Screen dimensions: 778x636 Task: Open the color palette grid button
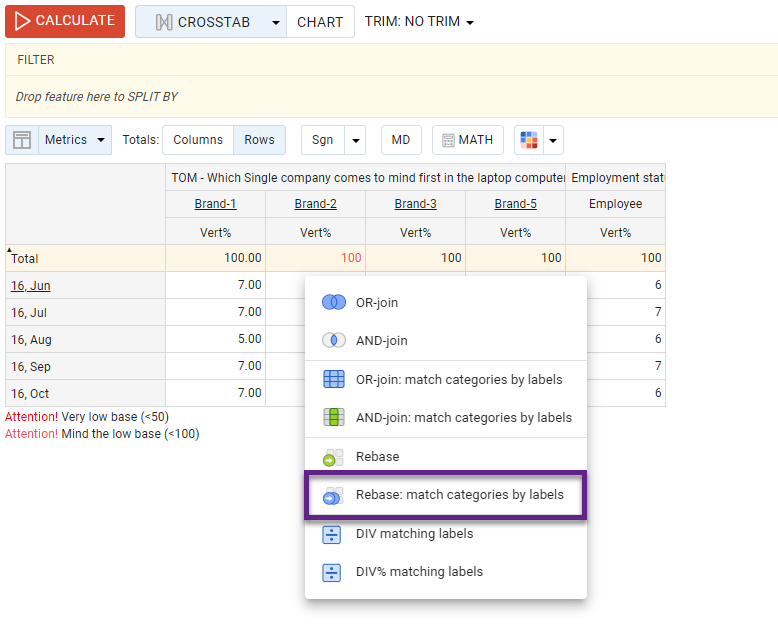(x=529, y=140)
